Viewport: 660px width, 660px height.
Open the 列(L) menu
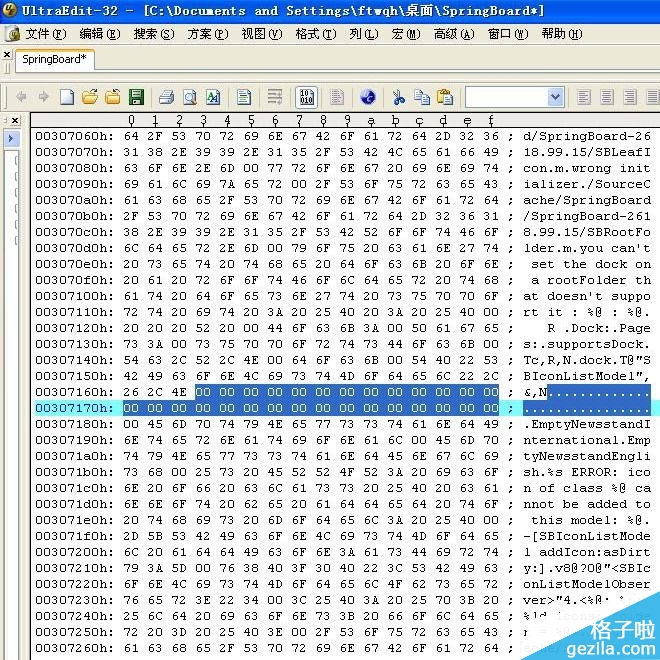pos(364,34)
